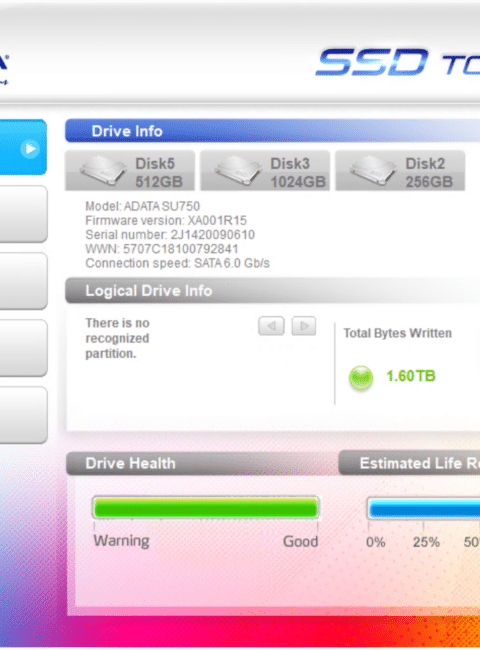Click the 25% mark on life scale
The image size is (480, 650).
coord(426,542)
